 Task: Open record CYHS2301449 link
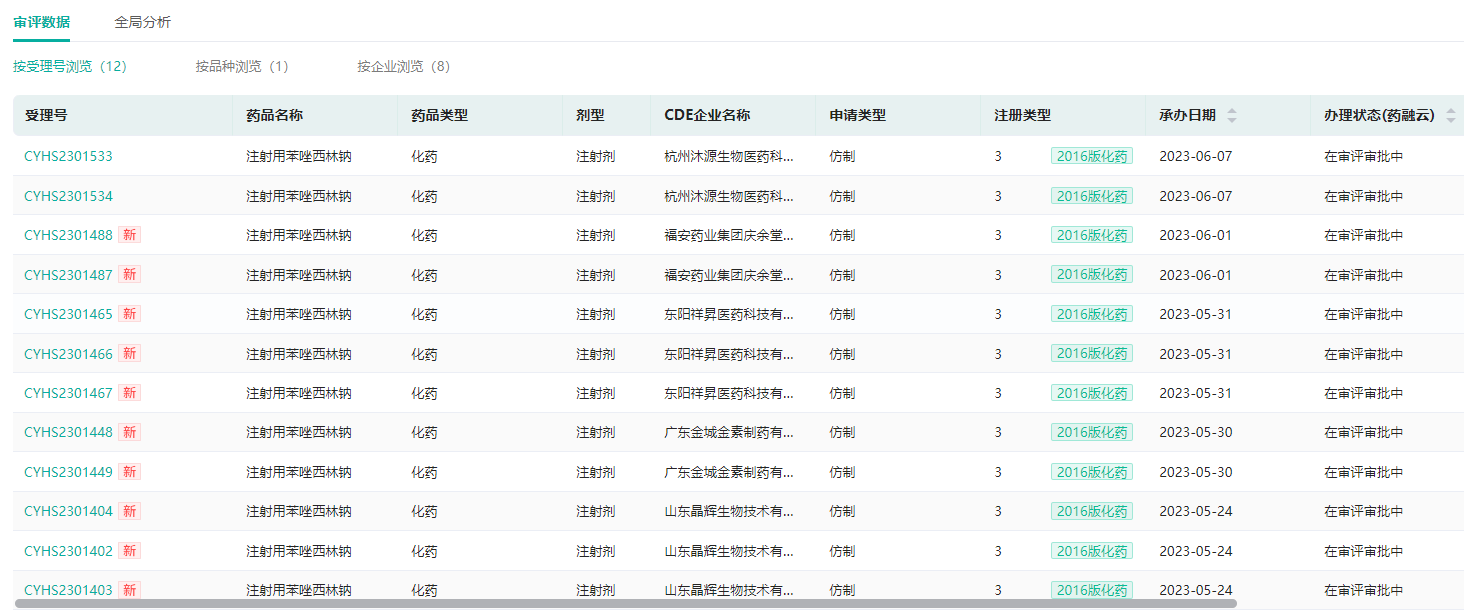[x=68, y=472]
